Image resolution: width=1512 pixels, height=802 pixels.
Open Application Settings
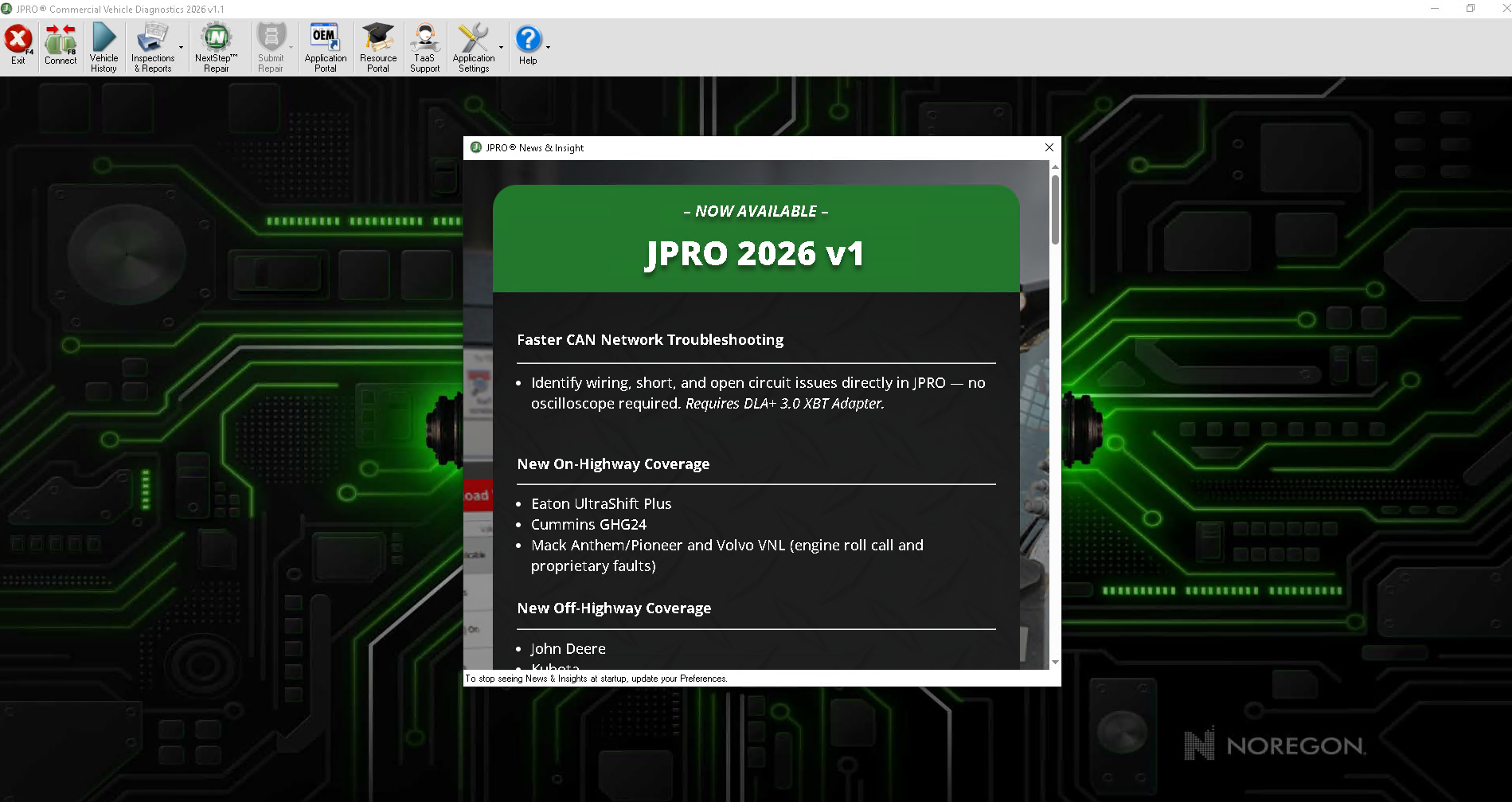(x=474, y=47)
